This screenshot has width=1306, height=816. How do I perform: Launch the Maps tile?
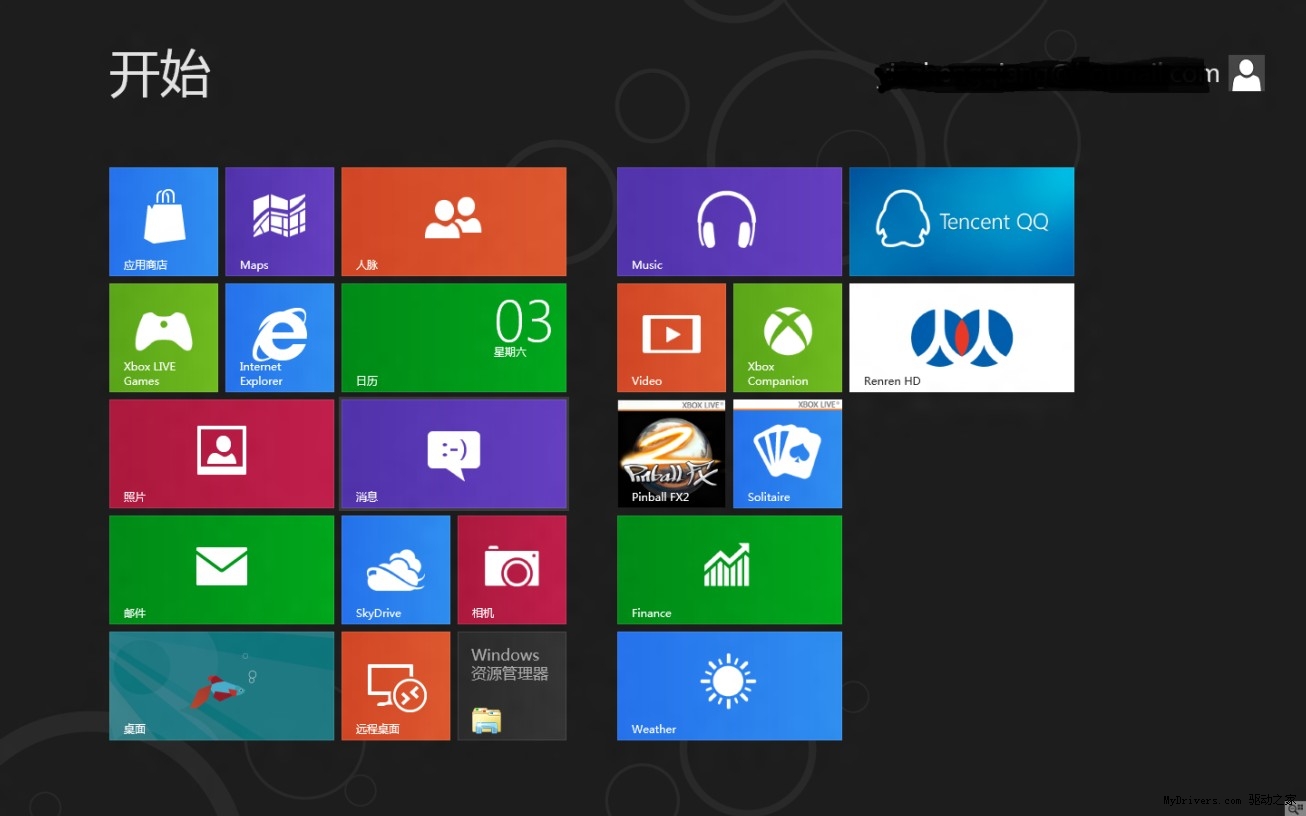click(280, 222)
